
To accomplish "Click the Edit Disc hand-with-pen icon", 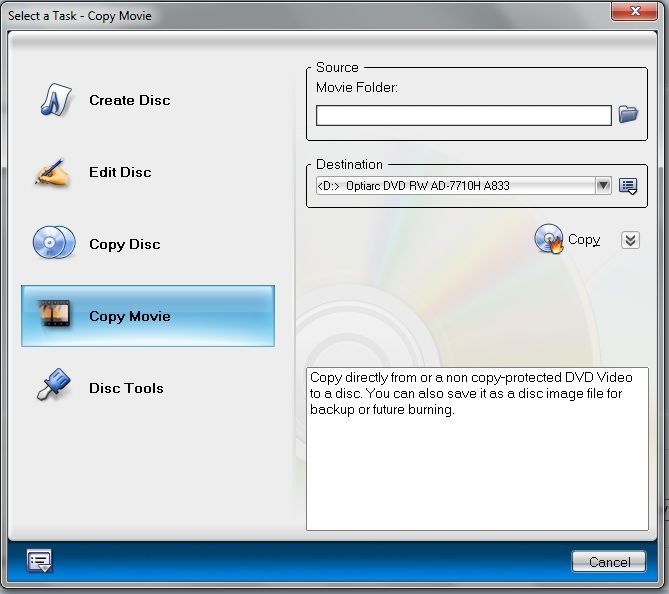I will (52, 172).
